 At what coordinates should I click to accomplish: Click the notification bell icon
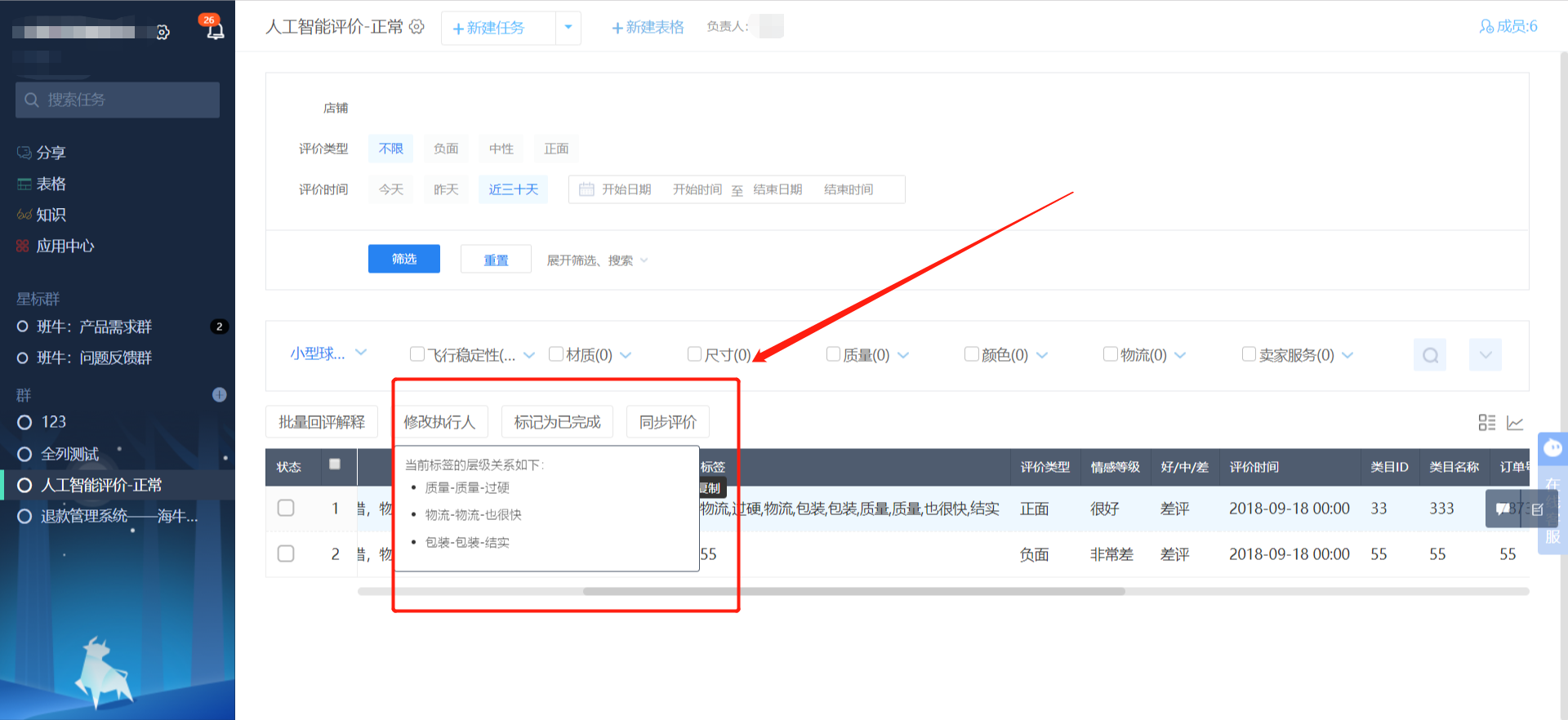coord(215,31)
